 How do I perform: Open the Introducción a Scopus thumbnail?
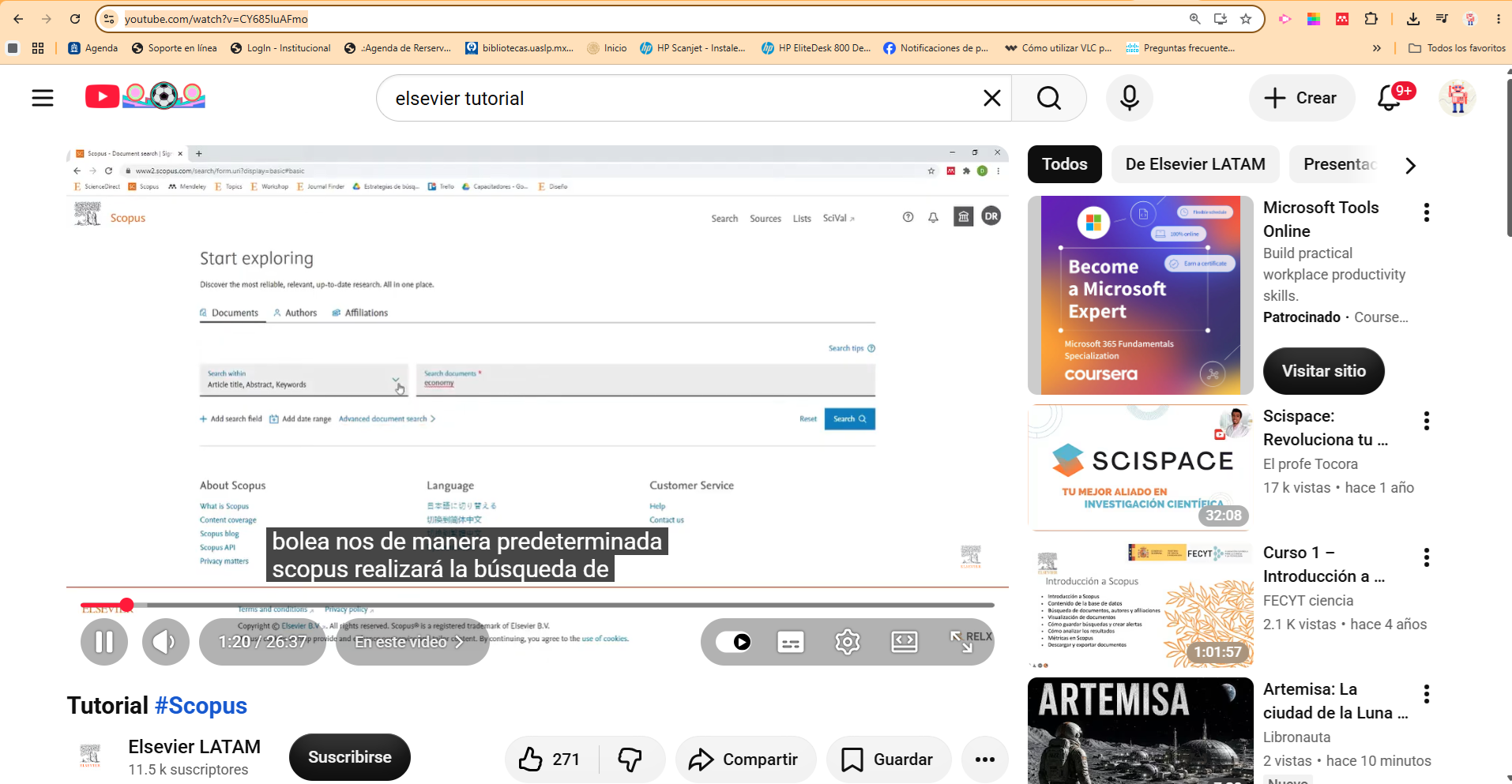(1141, 604)
